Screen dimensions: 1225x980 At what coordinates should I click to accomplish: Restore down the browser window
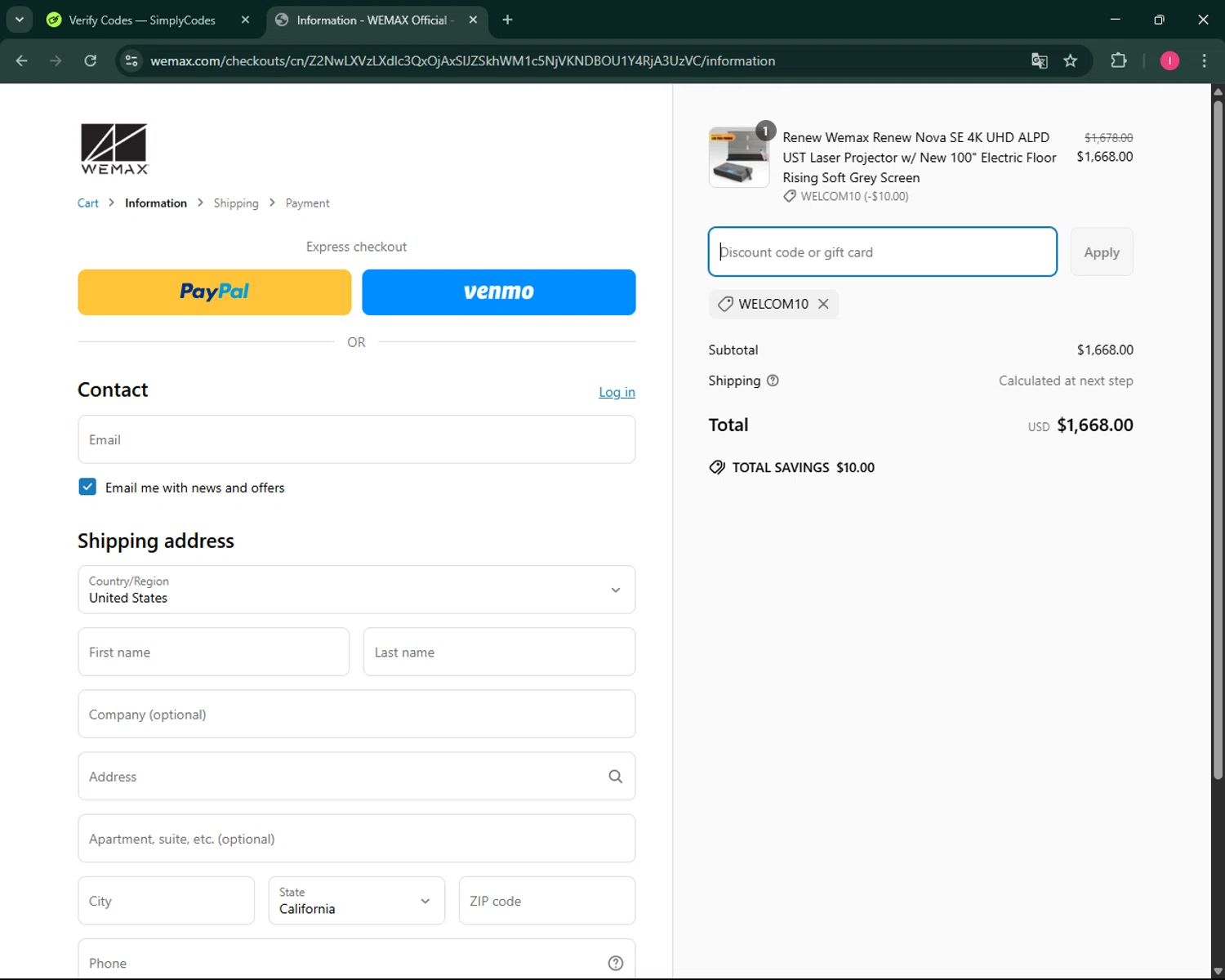pyautogui.click(x=1159, y=20)
